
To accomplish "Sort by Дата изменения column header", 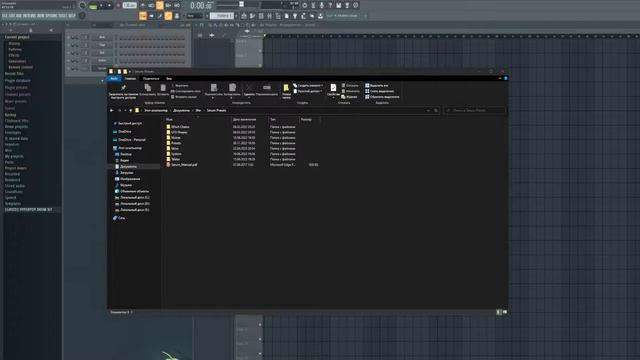I will click(x=244, y=120).
